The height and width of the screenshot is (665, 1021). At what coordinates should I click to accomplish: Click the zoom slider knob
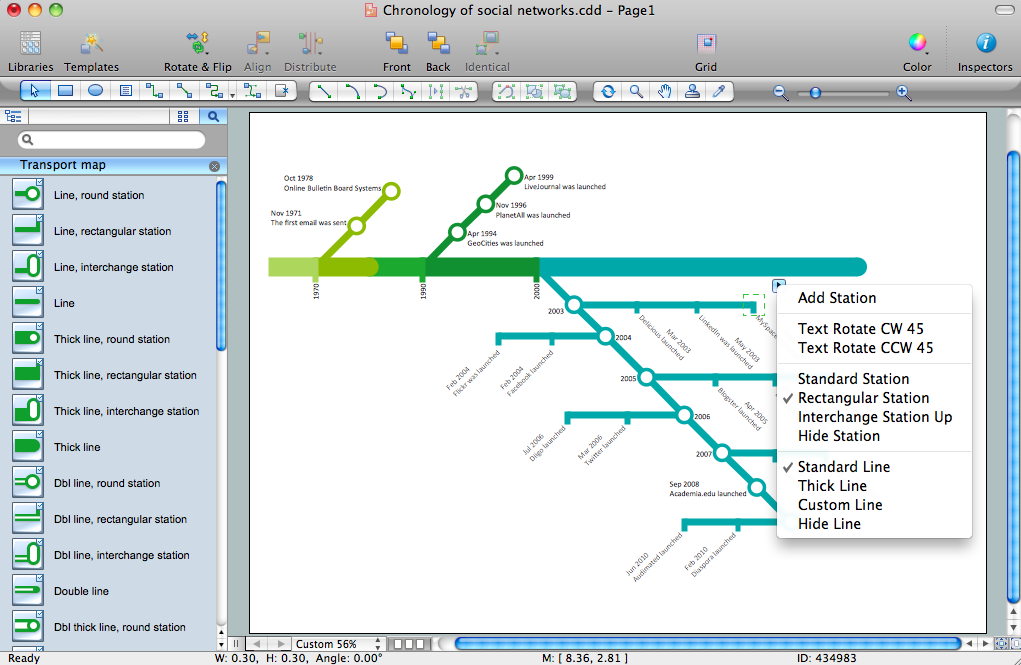pyautogui.click(x=815, y=92)
